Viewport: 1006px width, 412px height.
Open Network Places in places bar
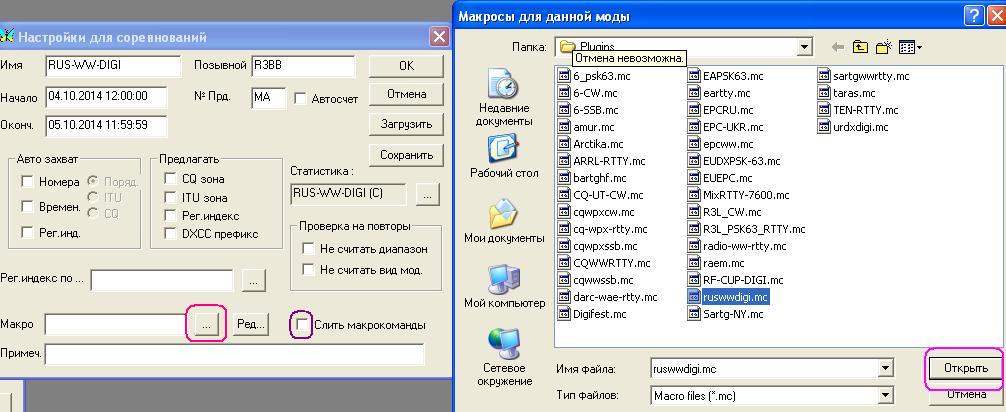503,358
